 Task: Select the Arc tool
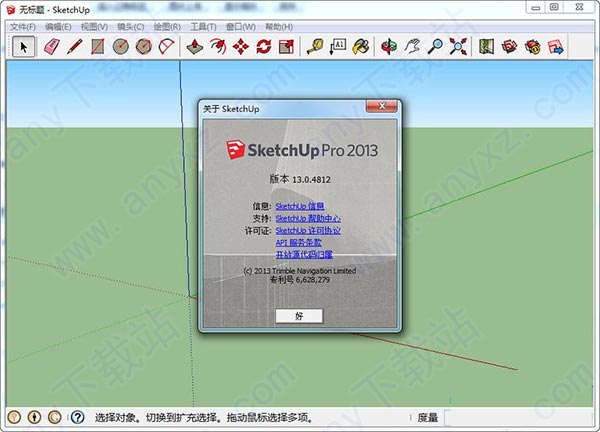pyautogui.click(x=166, y=47)
